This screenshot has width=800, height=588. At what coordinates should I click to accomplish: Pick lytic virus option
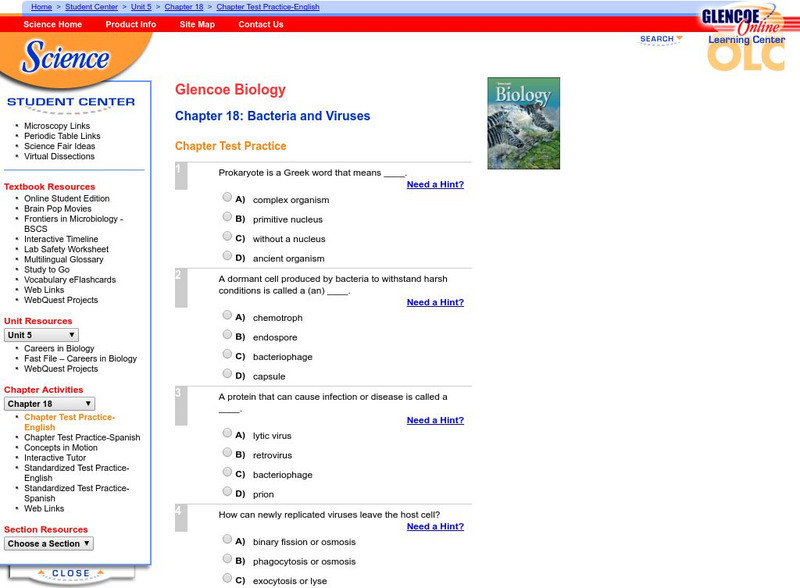point(227,433)
